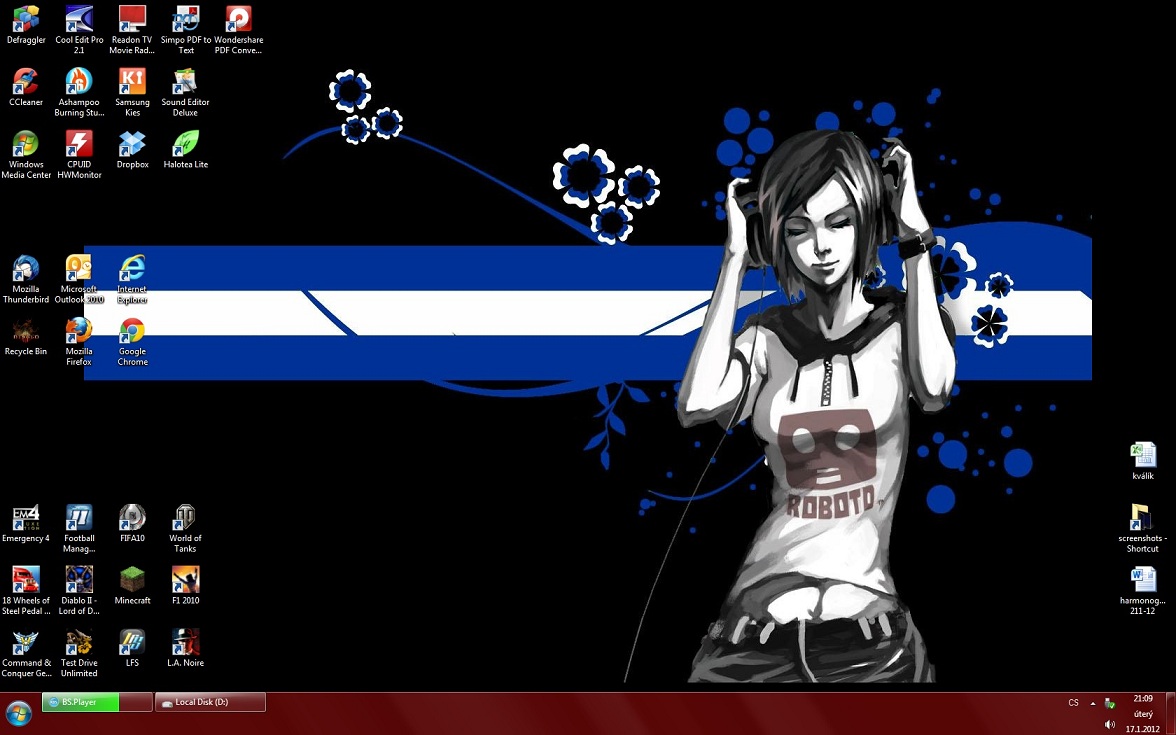Click the CPUID HWMonitor shortcut
The width and height of the screenshot is (1176, 735).
pos(79,145)
